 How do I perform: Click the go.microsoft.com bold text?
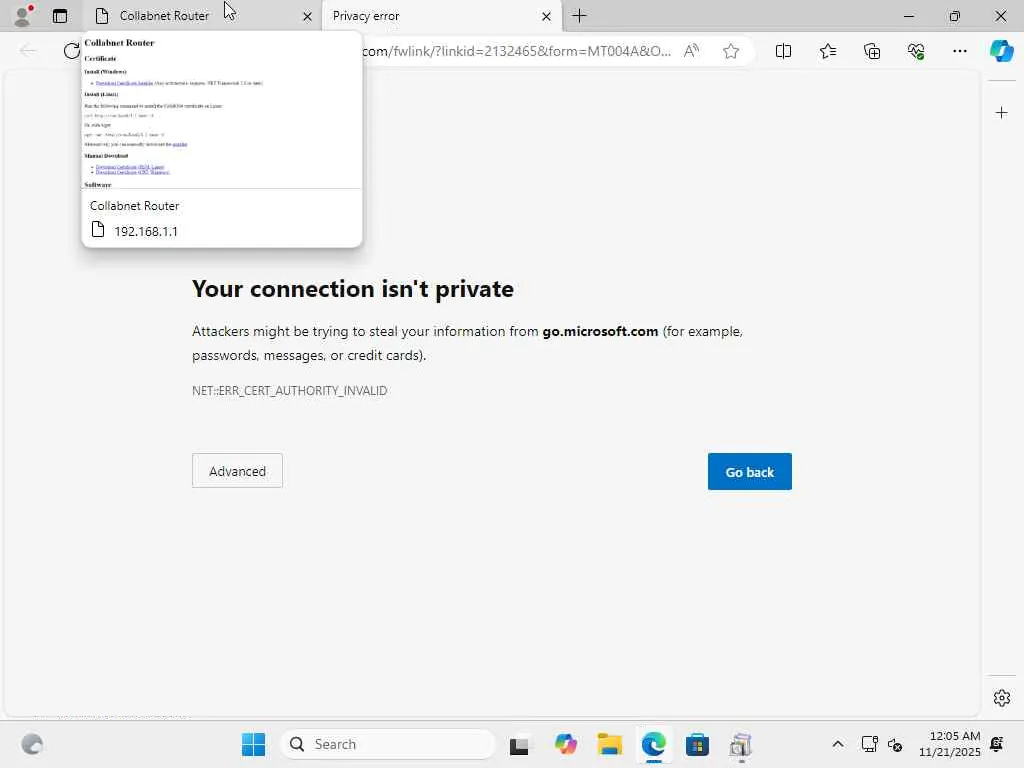click(x=600, y=331)
